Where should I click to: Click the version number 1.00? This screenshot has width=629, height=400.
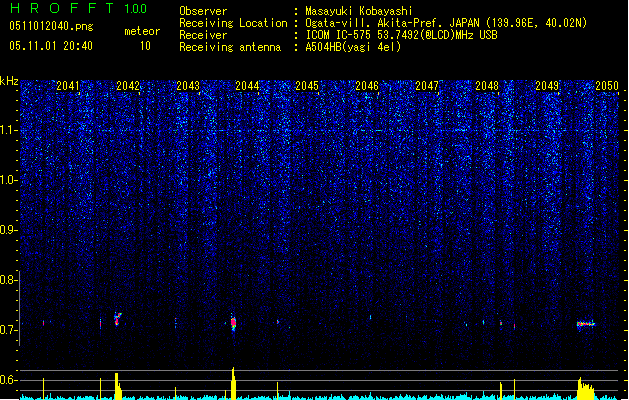[136, 8]
